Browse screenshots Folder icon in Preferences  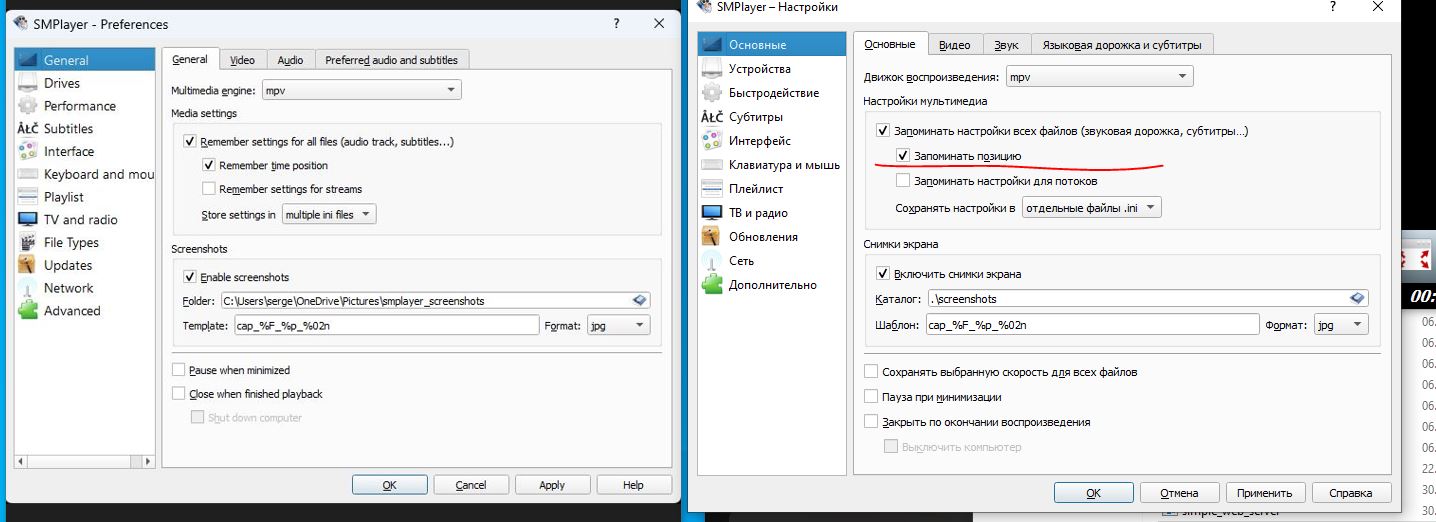pyautogui.click(x=640, y=300)
